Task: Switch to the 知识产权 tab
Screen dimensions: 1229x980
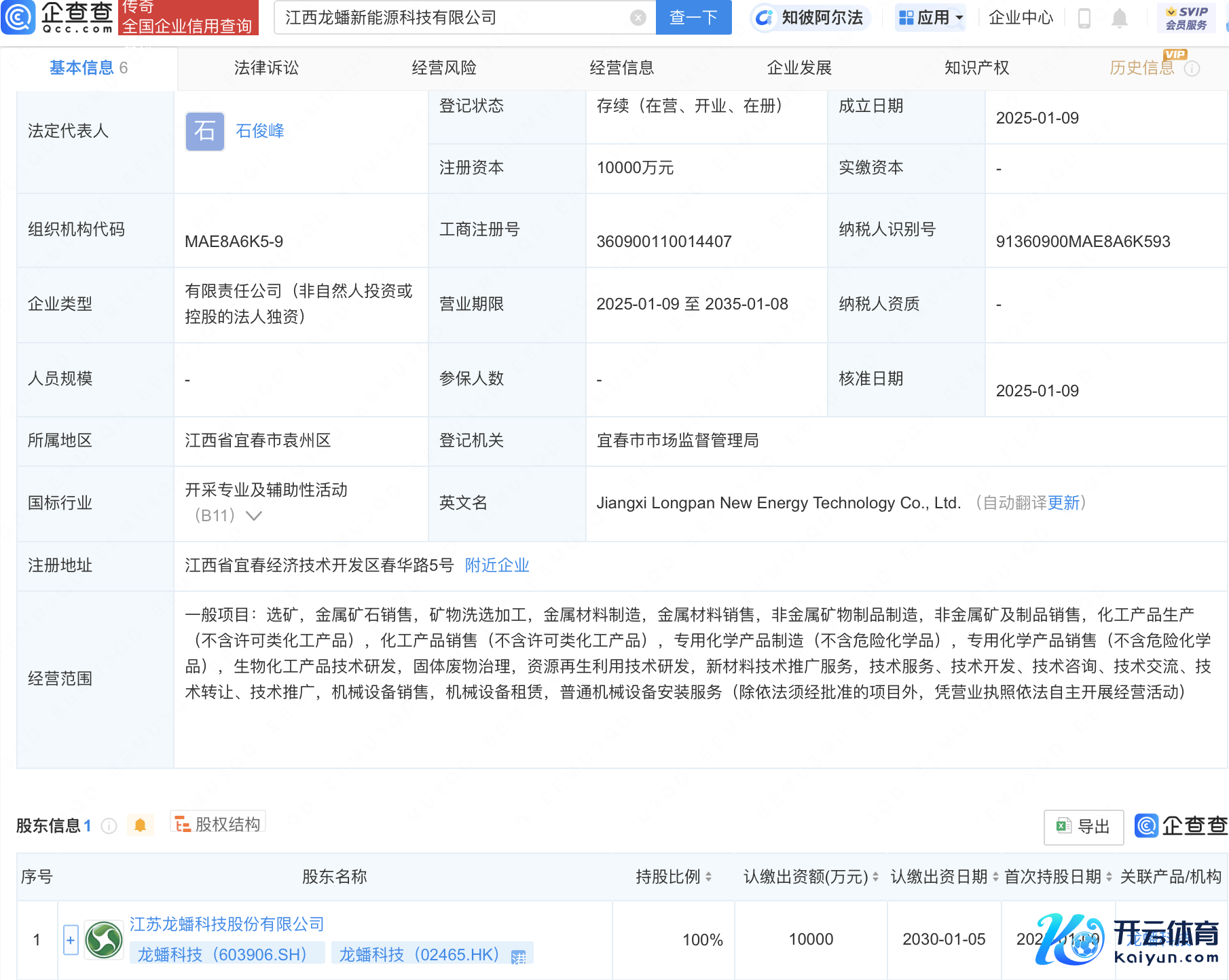Action: point(976,68)
